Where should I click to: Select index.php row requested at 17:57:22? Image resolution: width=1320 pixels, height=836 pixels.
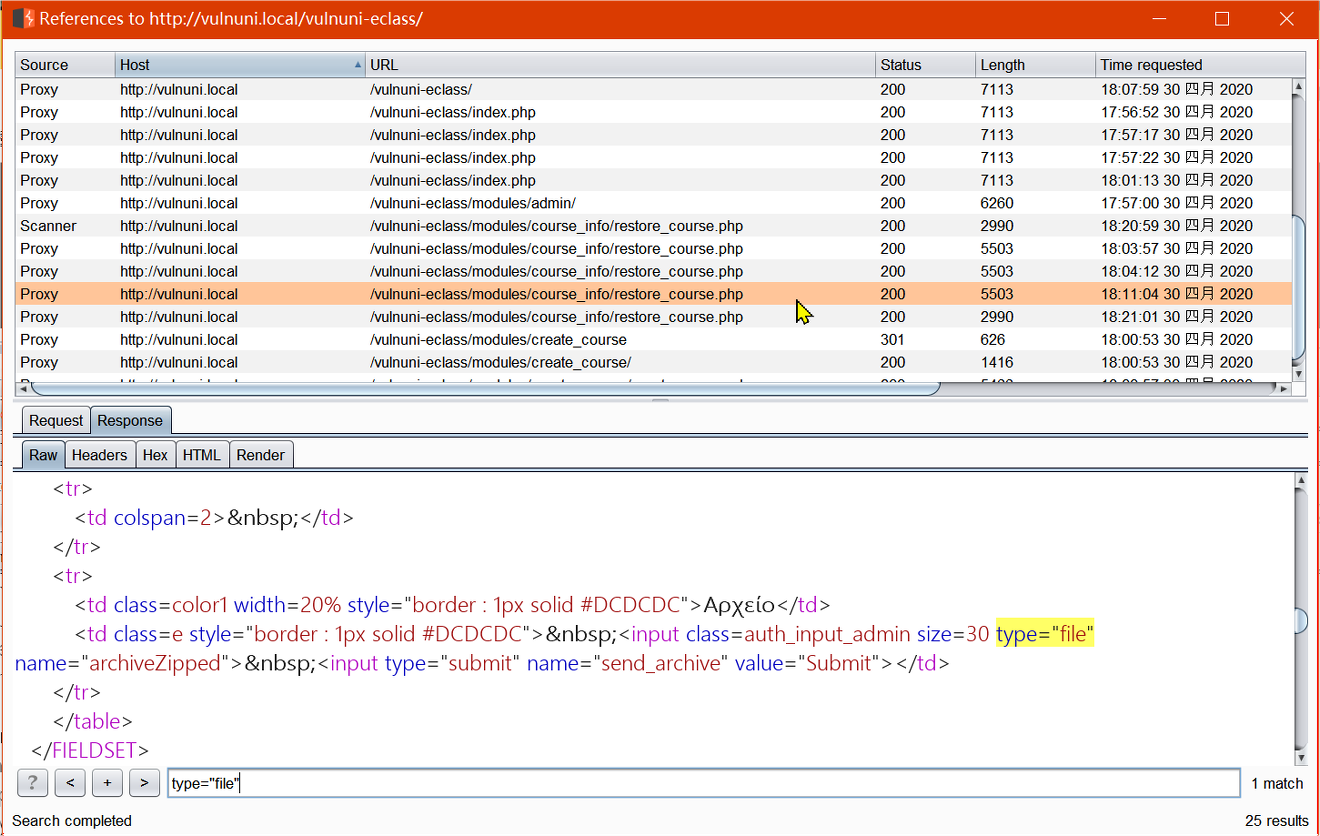(654, 158)
